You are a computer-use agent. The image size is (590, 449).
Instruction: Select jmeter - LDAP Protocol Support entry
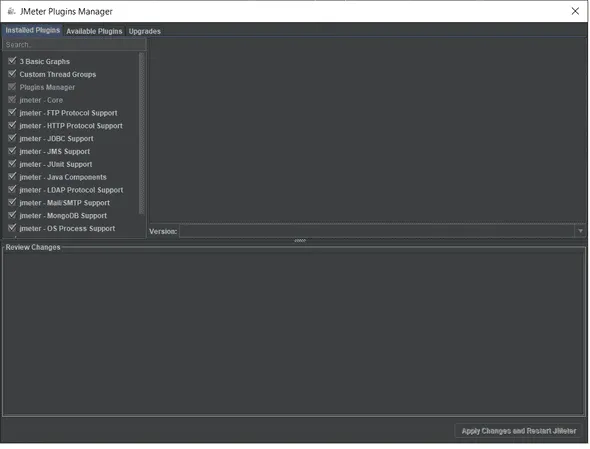71,190
